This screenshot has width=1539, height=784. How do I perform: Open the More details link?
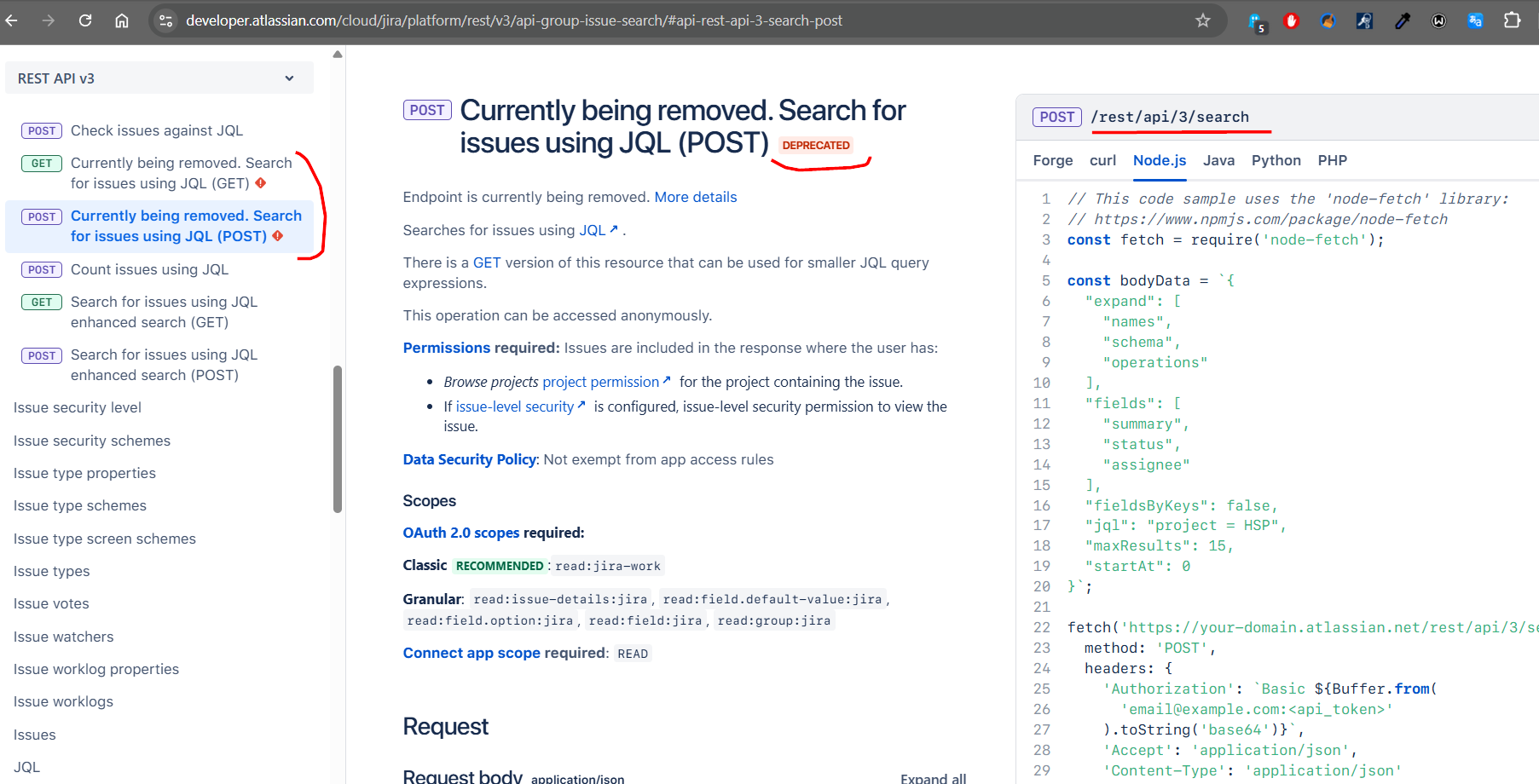click(695, 197)
